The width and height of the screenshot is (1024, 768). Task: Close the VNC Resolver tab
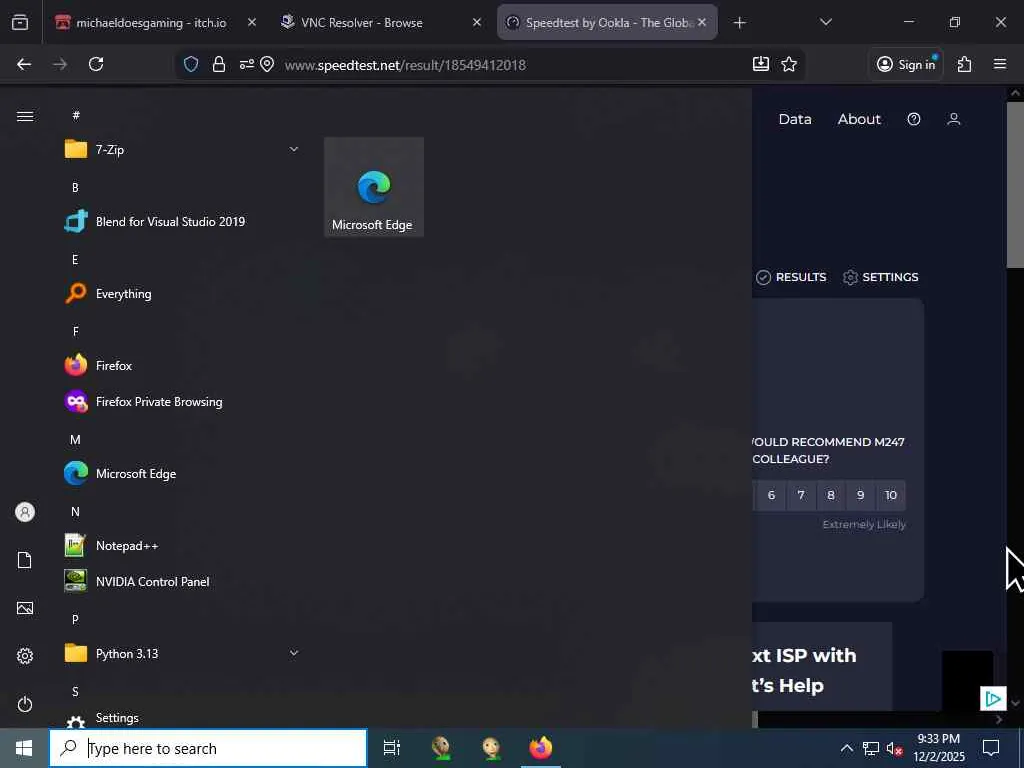click(477, 22)
